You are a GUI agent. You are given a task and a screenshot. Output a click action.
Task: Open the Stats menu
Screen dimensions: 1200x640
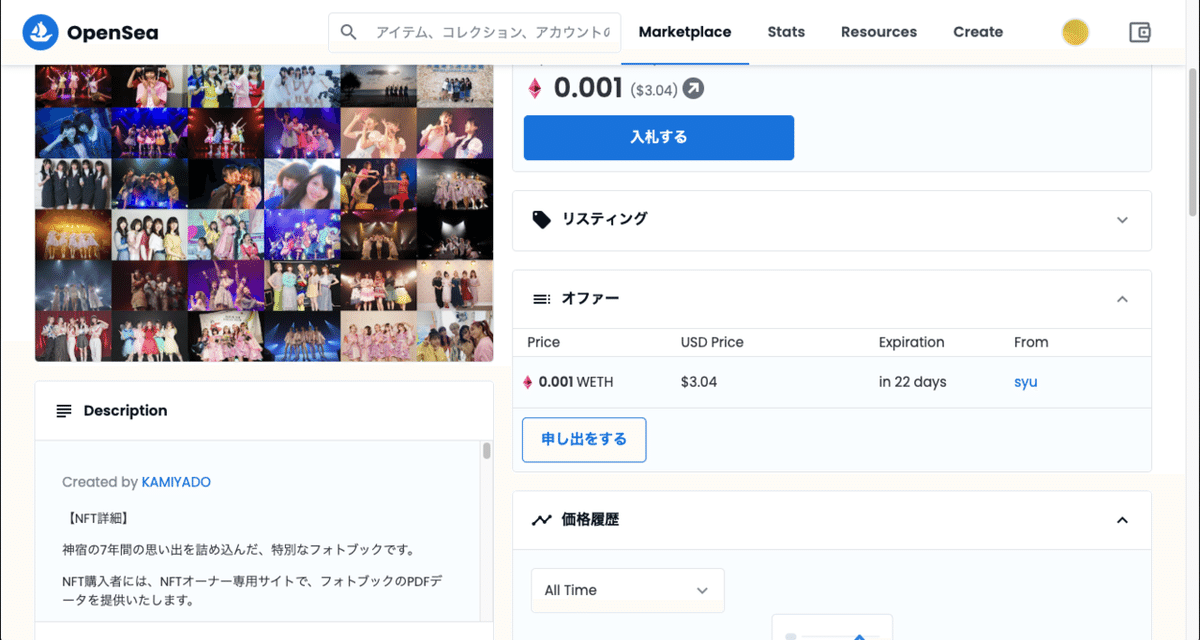coord(786,31)
